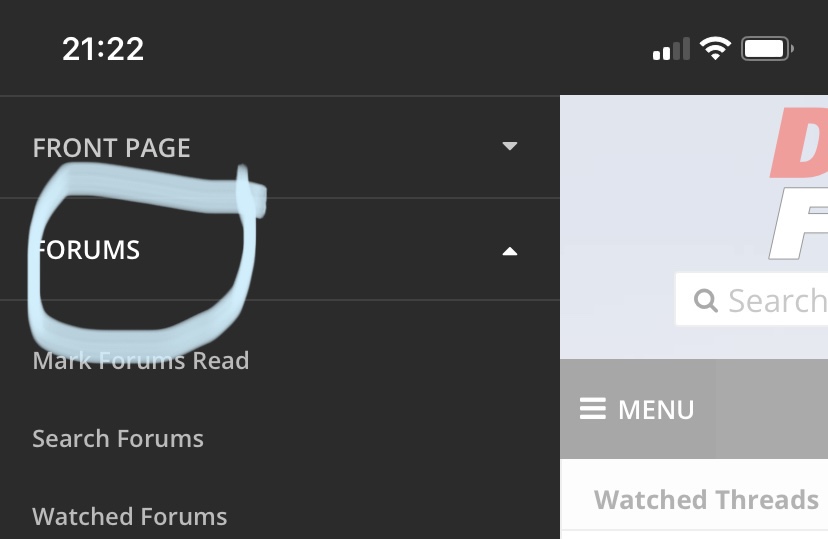Screen dimensions: 828x539
Task: Expand the FRONT PAGE dropdown arrow
Action: (x=510, y=146)
